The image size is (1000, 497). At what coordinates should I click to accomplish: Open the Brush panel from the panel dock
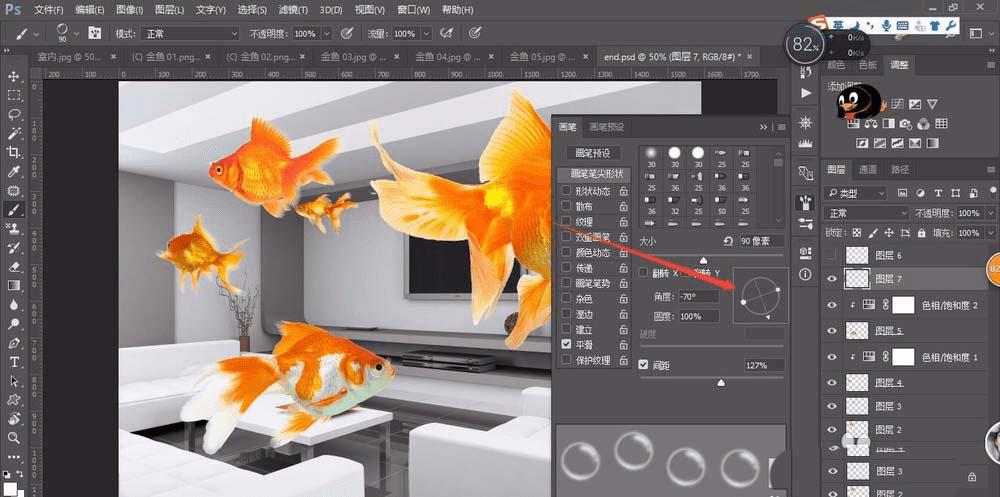pos(806,204)
